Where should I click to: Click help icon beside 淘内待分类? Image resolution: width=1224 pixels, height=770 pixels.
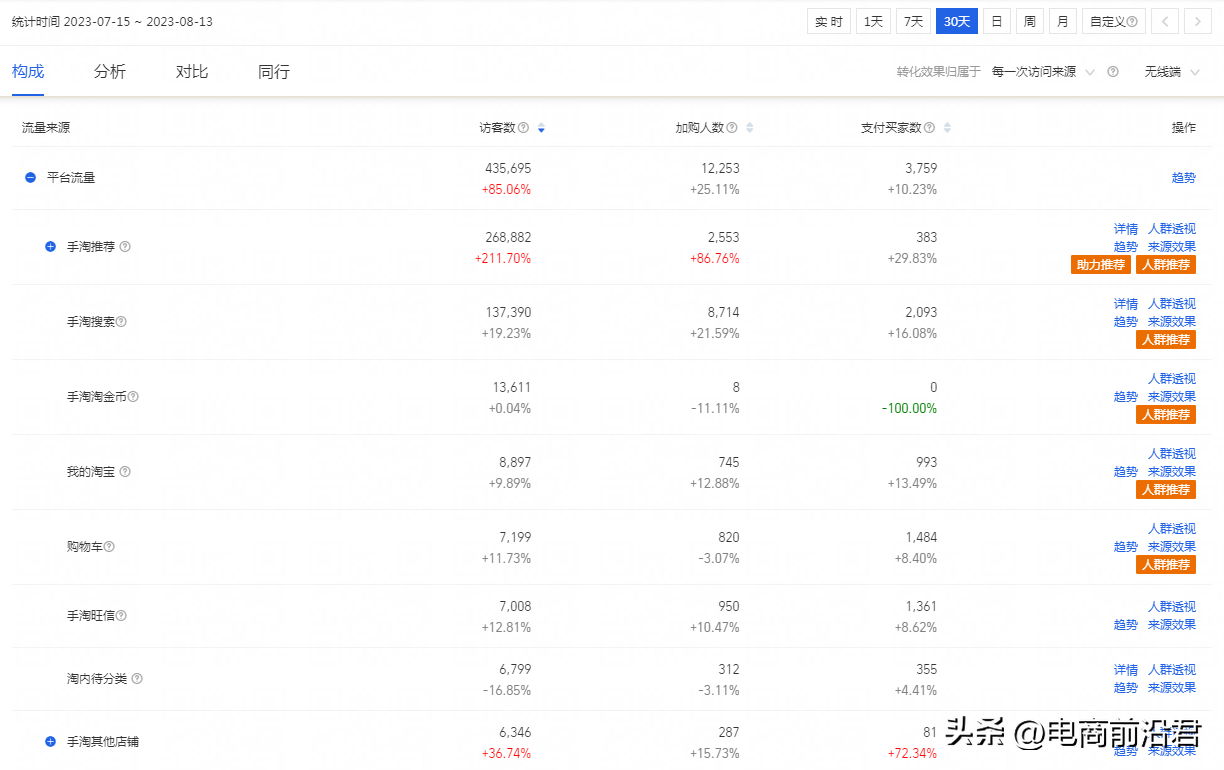click(137, 678)
